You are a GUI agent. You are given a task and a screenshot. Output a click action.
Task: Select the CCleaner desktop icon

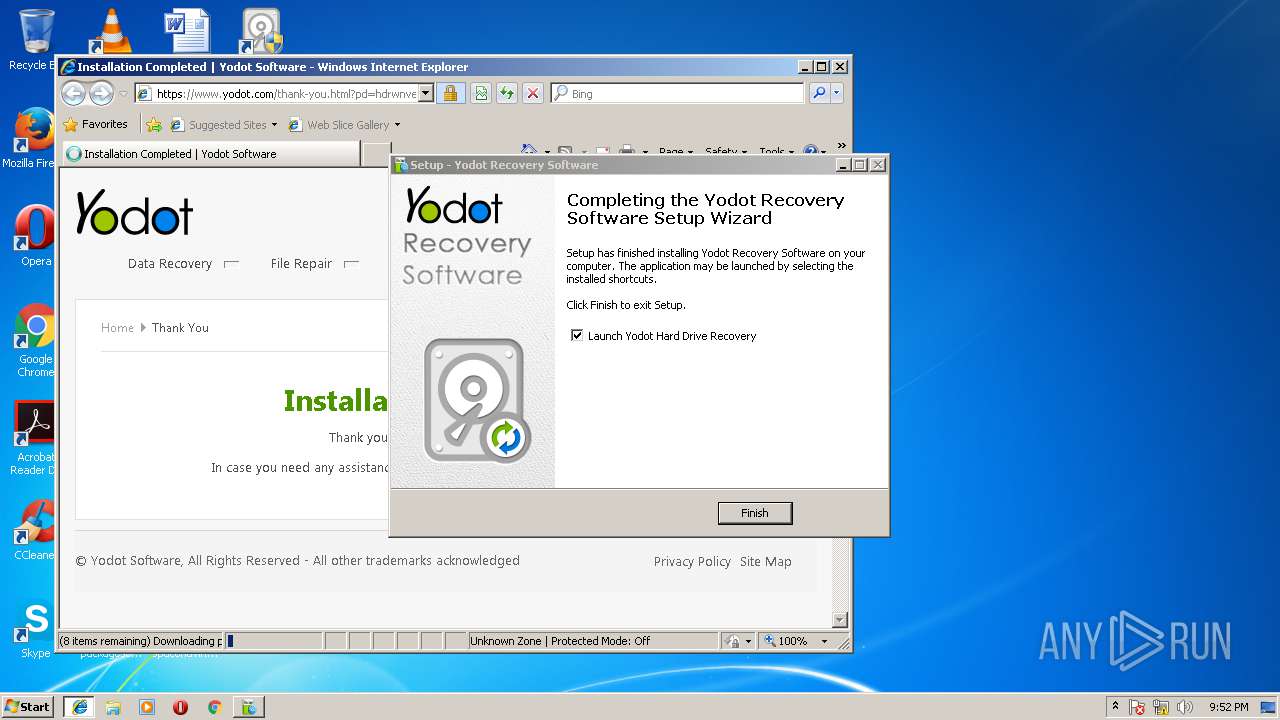point(35,530)
